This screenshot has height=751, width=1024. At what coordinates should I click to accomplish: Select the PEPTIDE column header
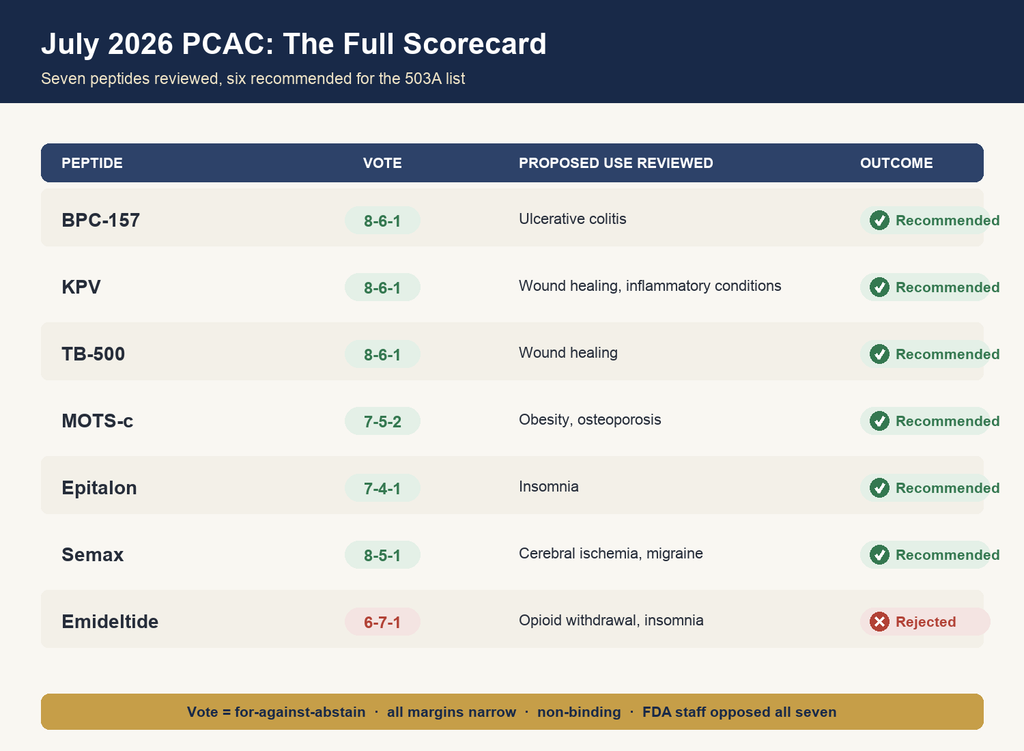point(92,163)
